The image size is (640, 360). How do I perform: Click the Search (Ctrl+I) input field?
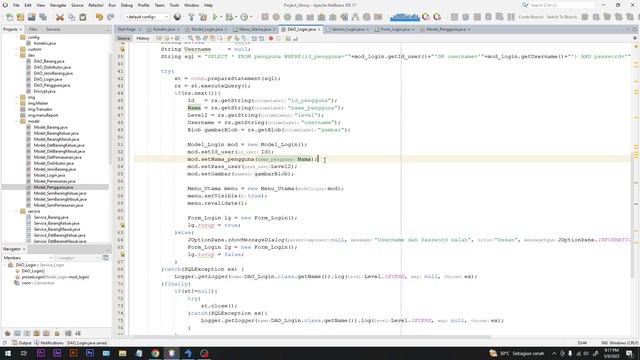tap(562, 5)
